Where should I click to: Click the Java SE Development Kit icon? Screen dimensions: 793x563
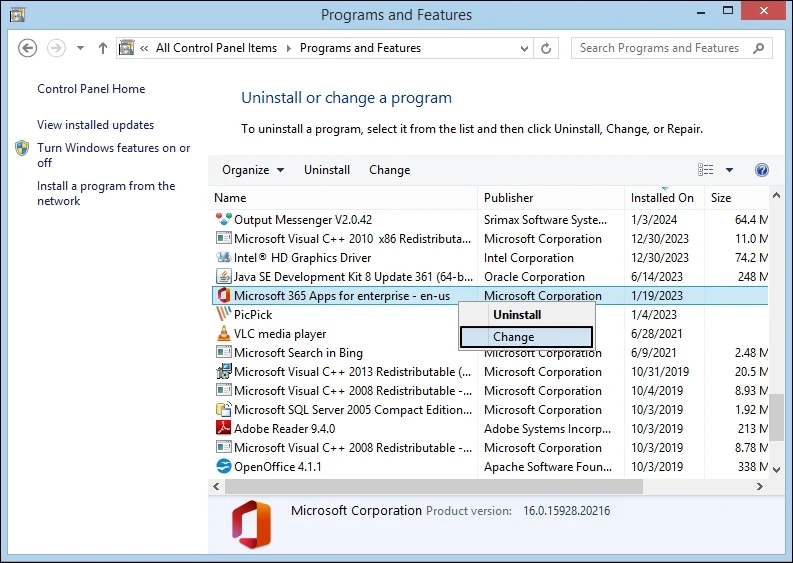224,277
